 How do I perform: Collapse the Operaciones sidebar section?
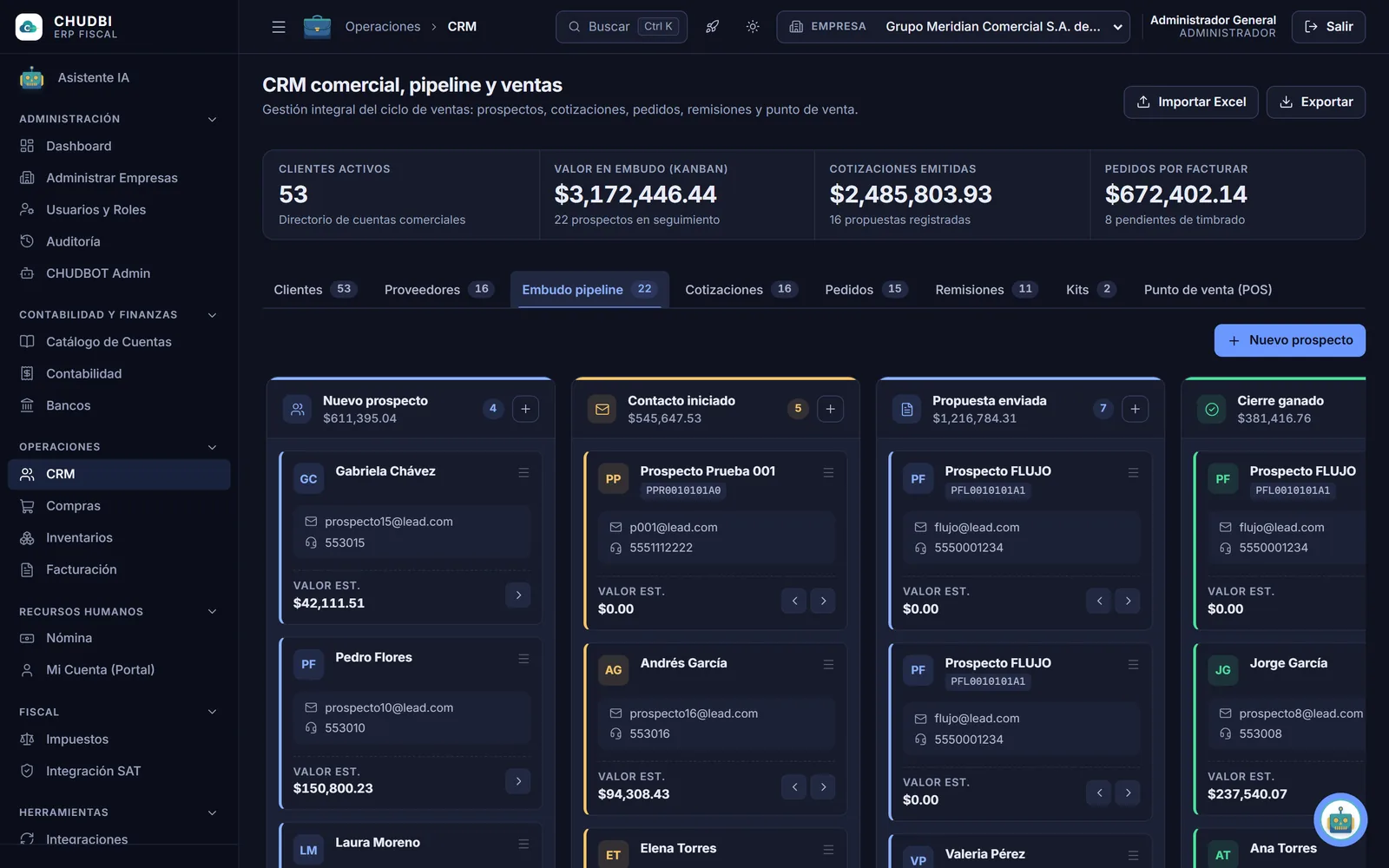(x=212, y=447)
